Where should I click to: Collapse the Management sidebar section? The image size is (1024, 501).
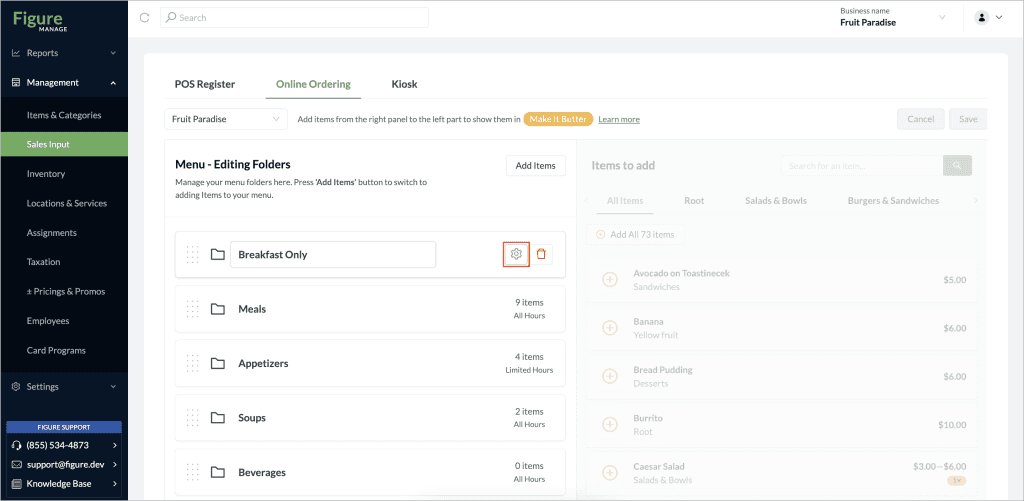[x=64, y=82]
